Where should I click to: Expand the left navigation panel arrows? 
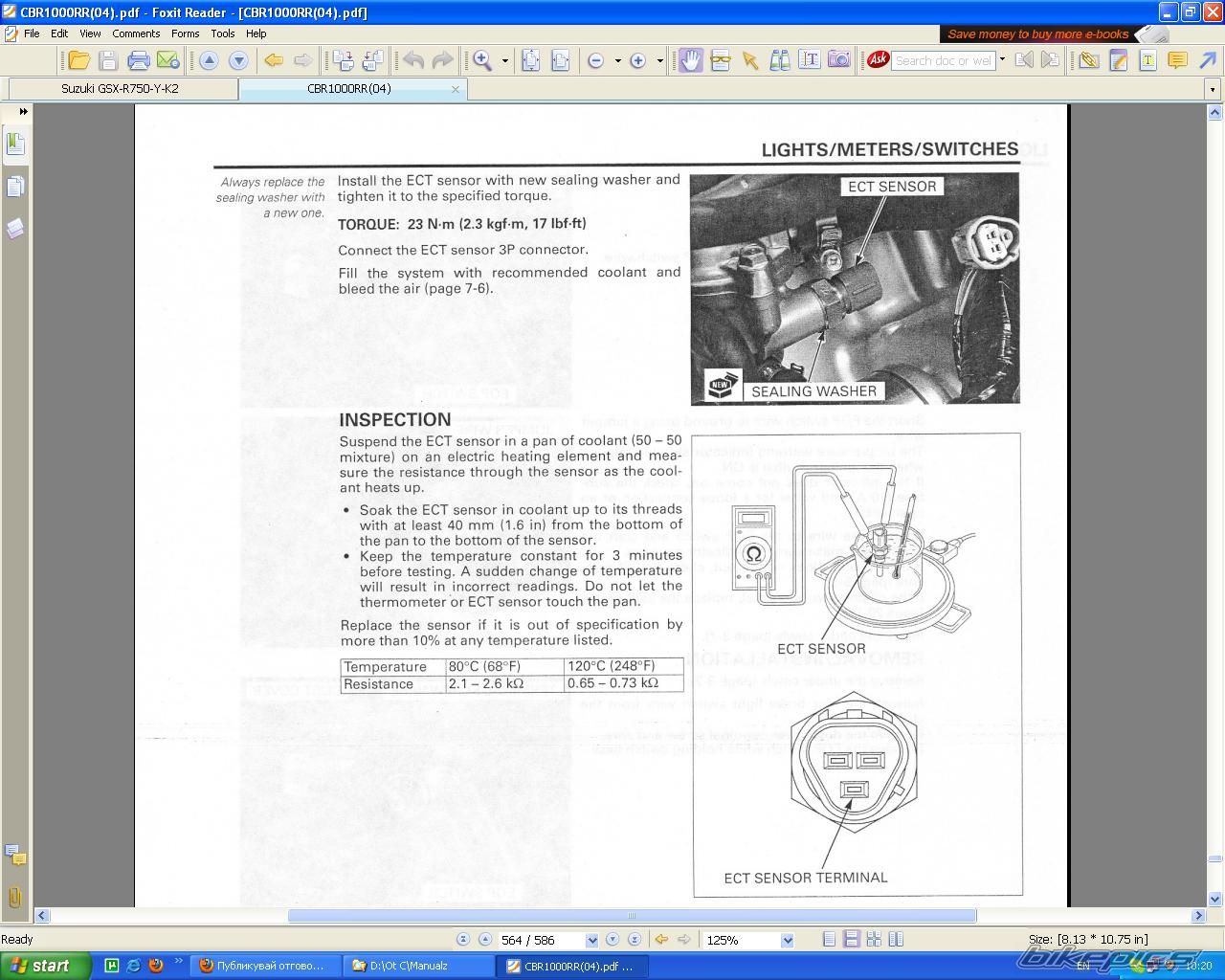(23, 112)
